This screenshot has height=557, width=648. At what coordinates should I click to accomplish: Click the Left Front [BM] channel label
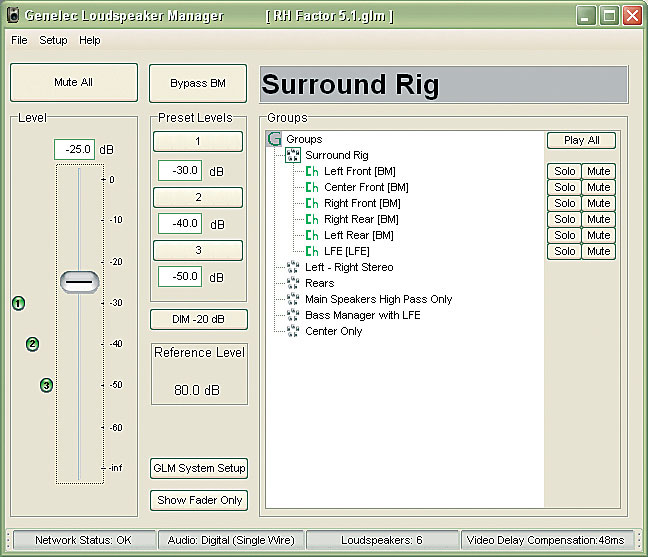(360, 171)
